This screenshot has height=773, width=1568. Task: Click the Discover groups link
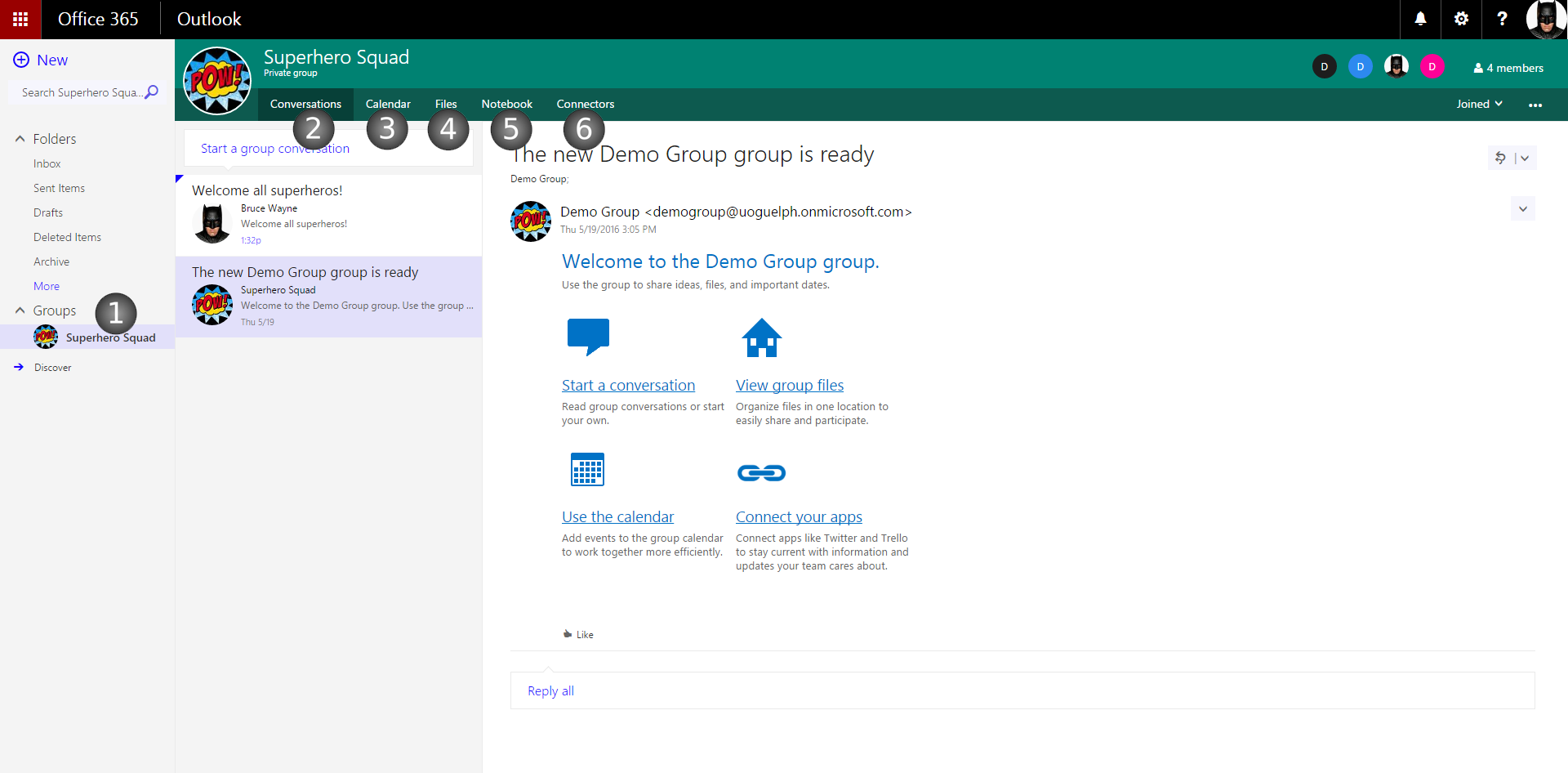point(53,368)
